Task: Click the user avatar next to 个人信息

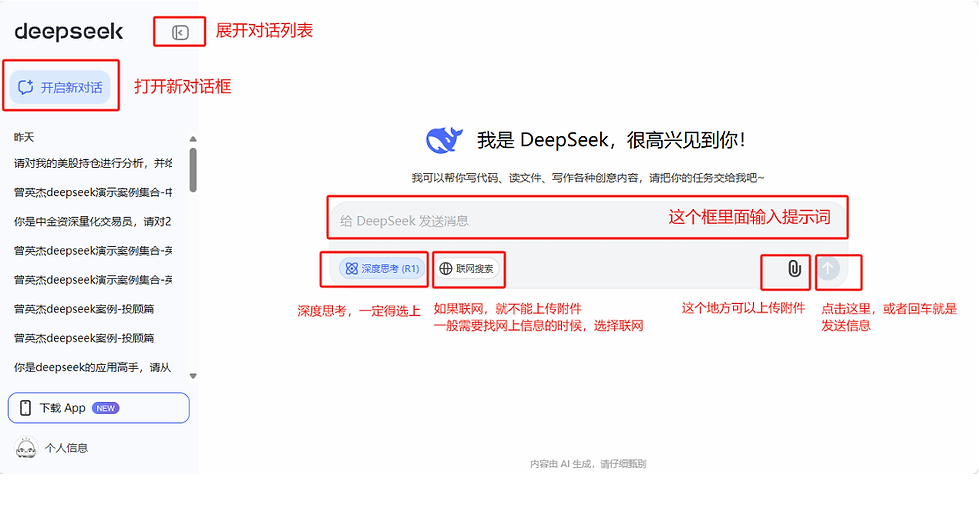Action: [26, 448]
